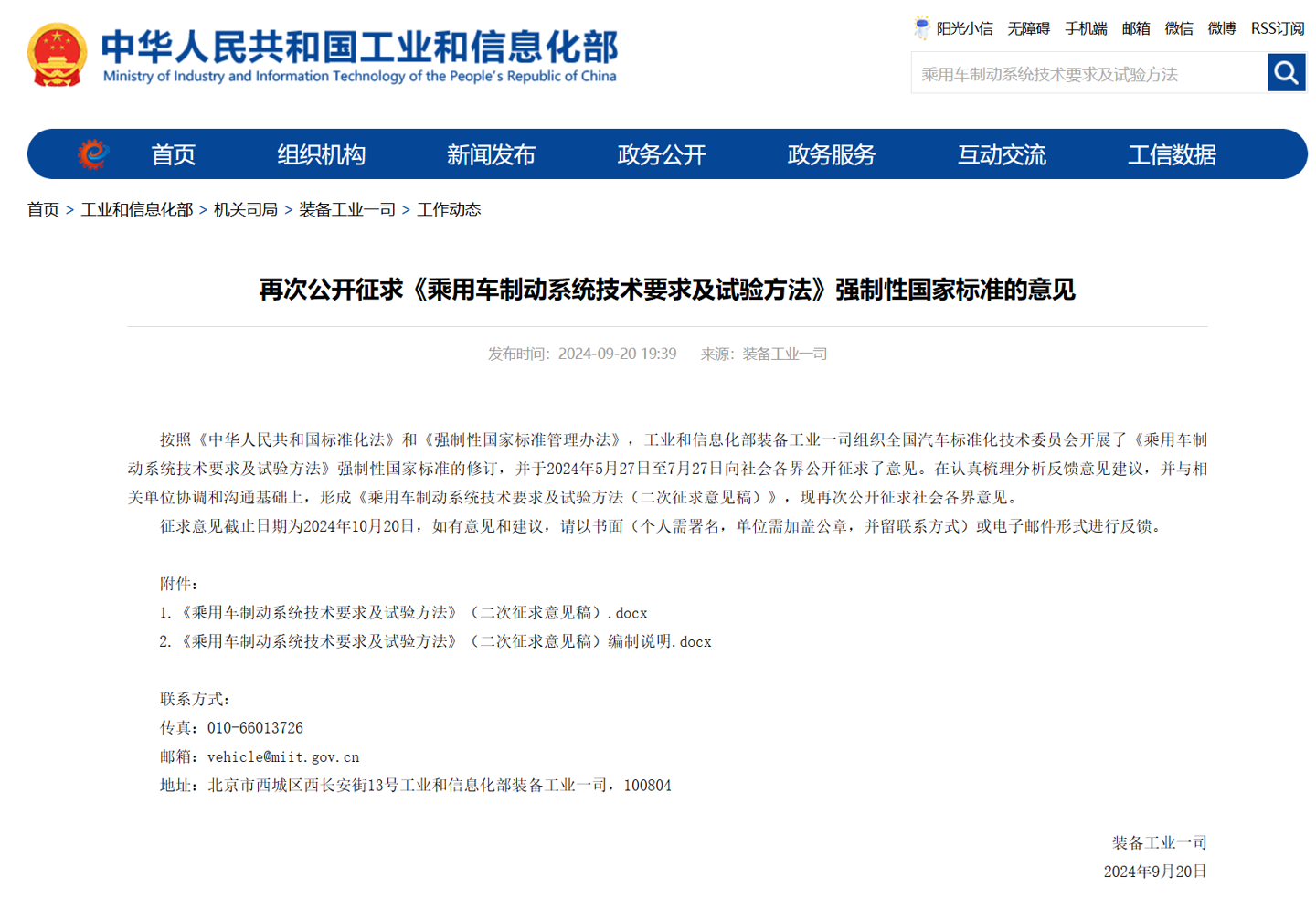Focus the site search input field
This screenshot has height=909, width=1316.
click(1089, 73)
